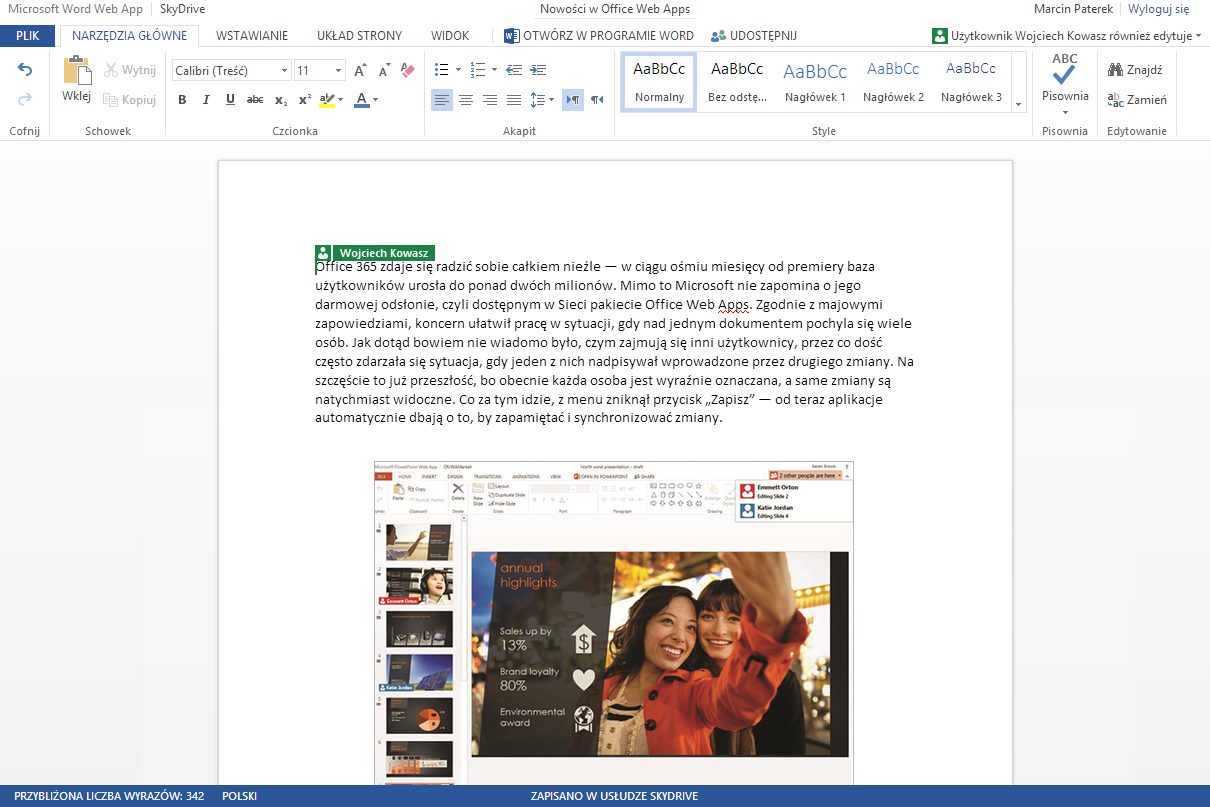The image size is (1210, 807).
Task: Click the line spacing icon
Action: (x=537, y=99)
